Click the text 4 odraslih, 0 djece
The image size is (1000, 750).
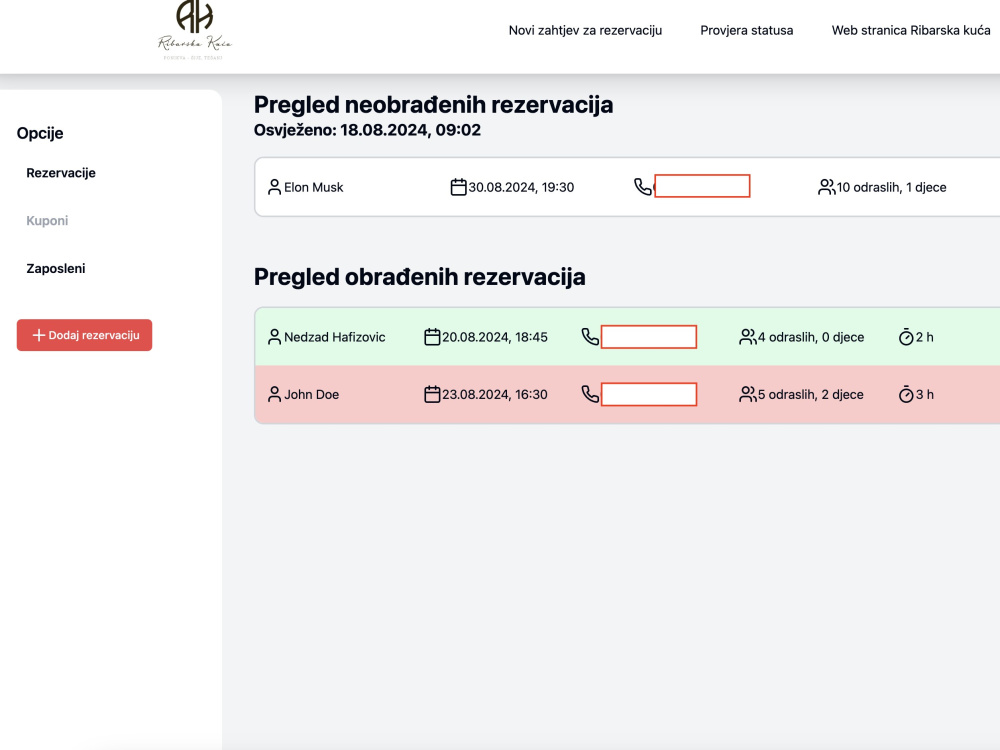(x=811, y=337)
